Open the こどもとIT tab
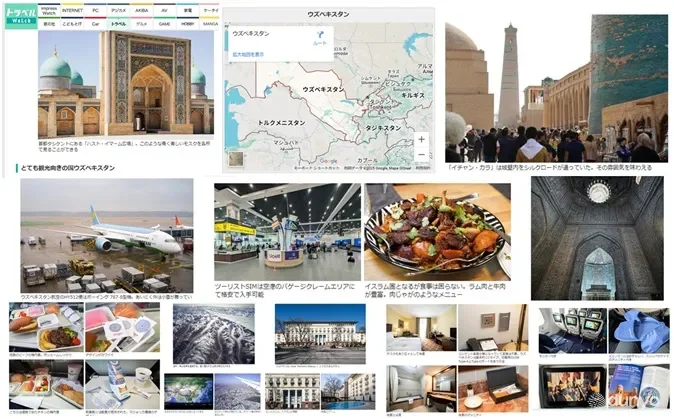This screenshot has width=674, height=419. click(72, 24)
